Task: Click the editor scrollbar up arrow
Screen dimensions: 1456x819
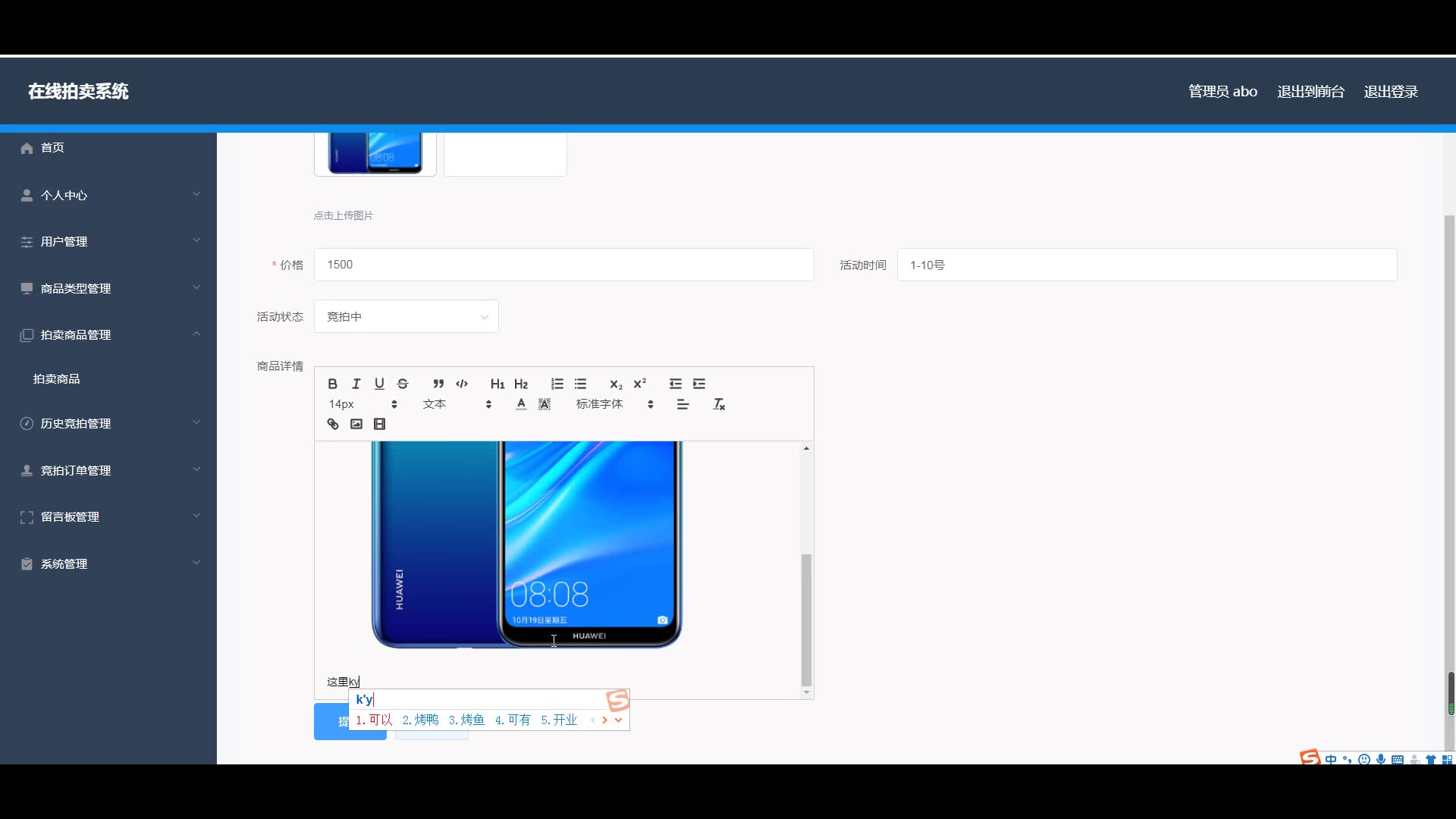Action: coord(806,448)
